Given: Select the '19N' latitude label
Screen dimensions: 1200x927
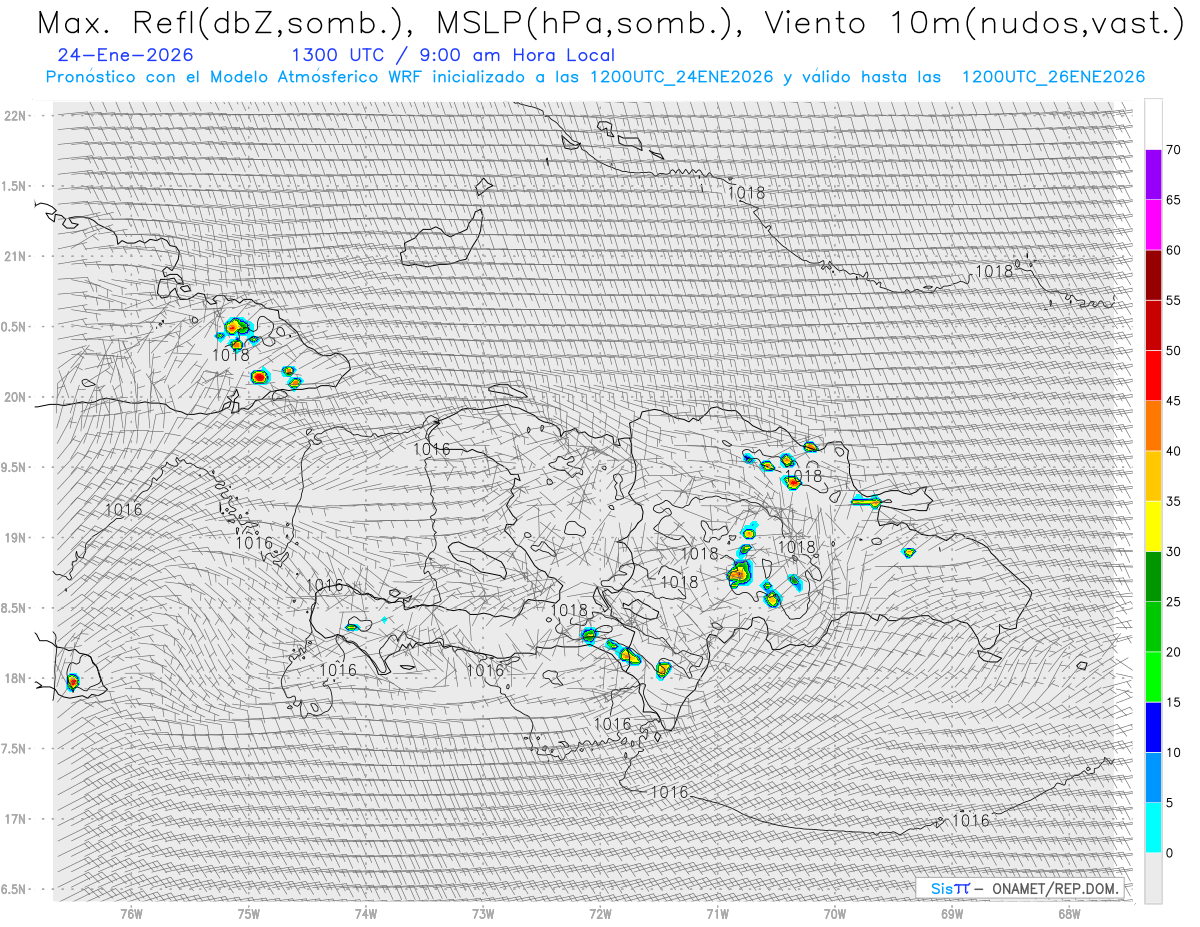Looking at the screenshot, I should tap(17, 537).
